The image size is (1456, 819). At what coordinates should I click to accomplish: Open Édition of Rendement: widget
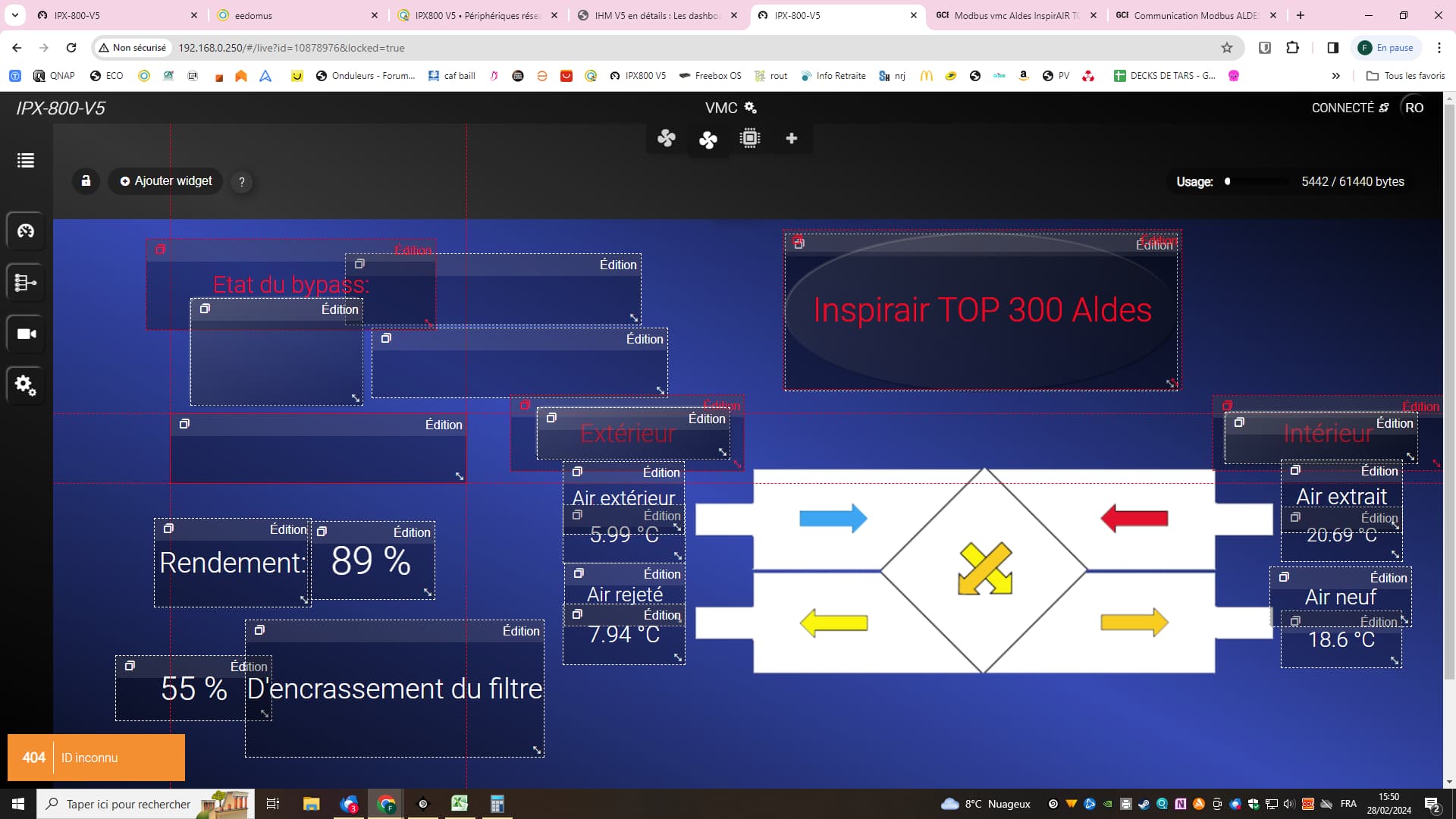coord(288,529)
